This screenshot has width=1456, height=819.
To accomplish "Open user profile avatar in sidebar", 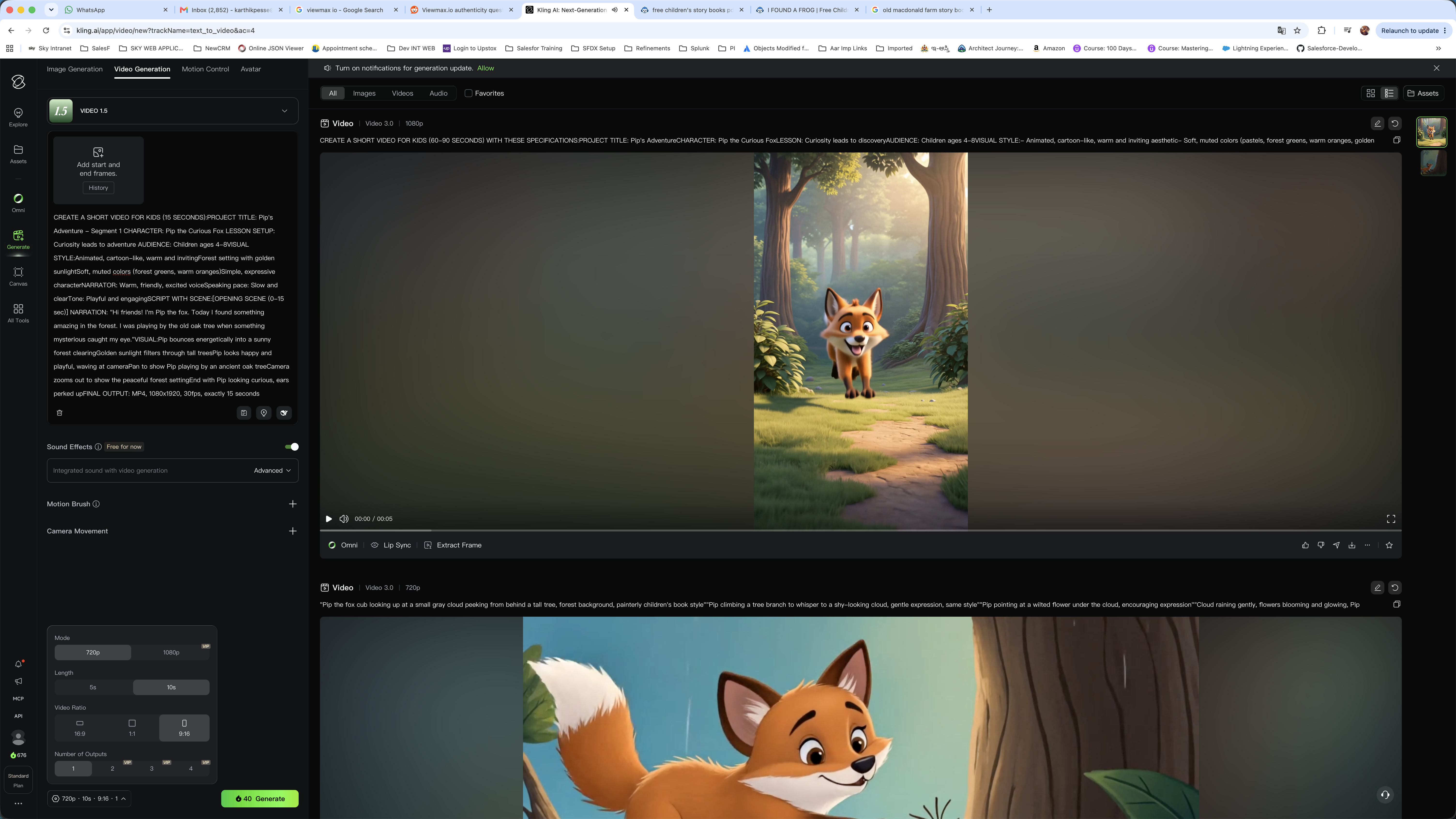I will pos(18,738).
